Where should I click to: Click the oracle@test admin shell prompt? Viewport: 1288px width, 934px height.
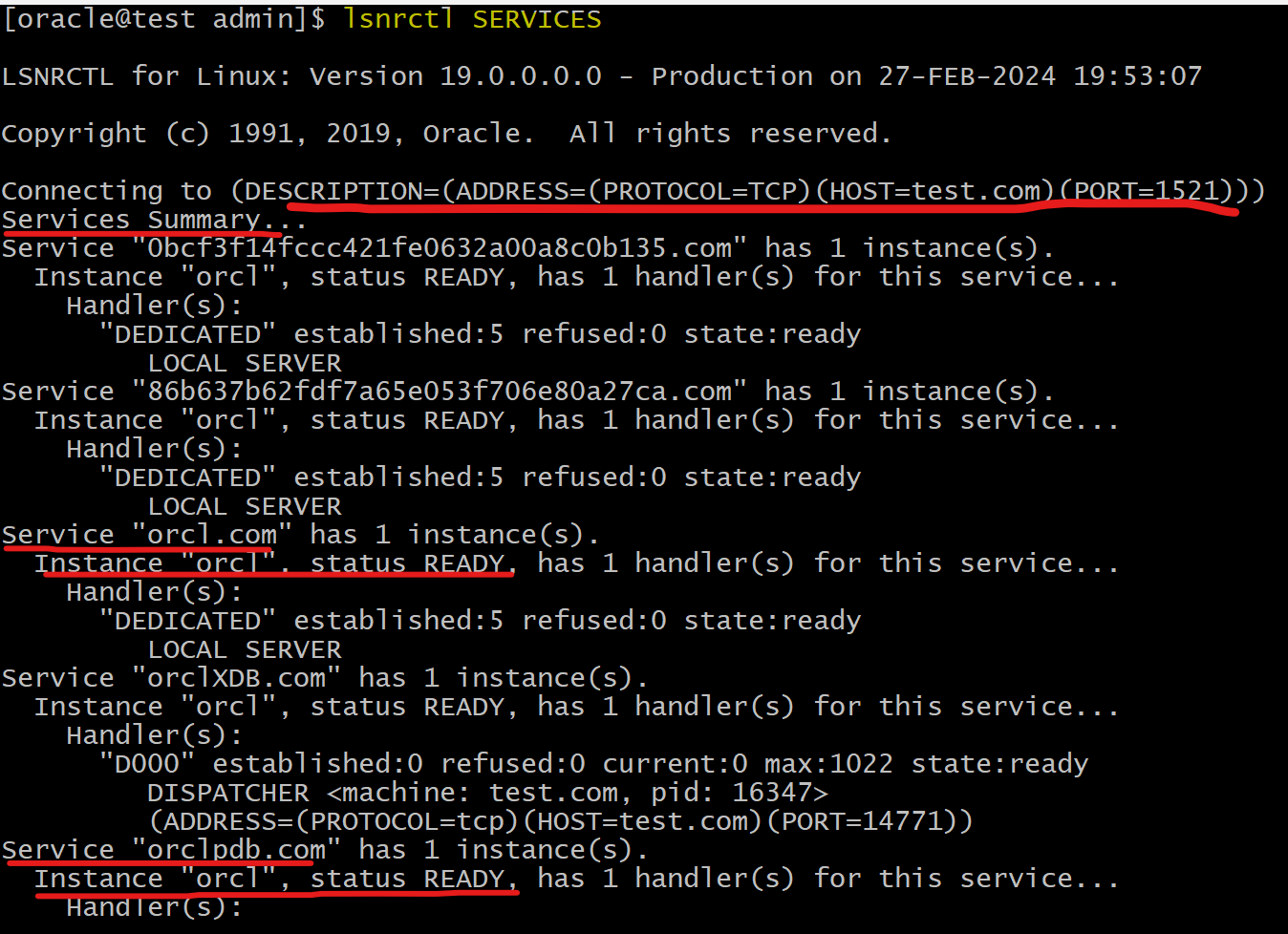[163, 19]
